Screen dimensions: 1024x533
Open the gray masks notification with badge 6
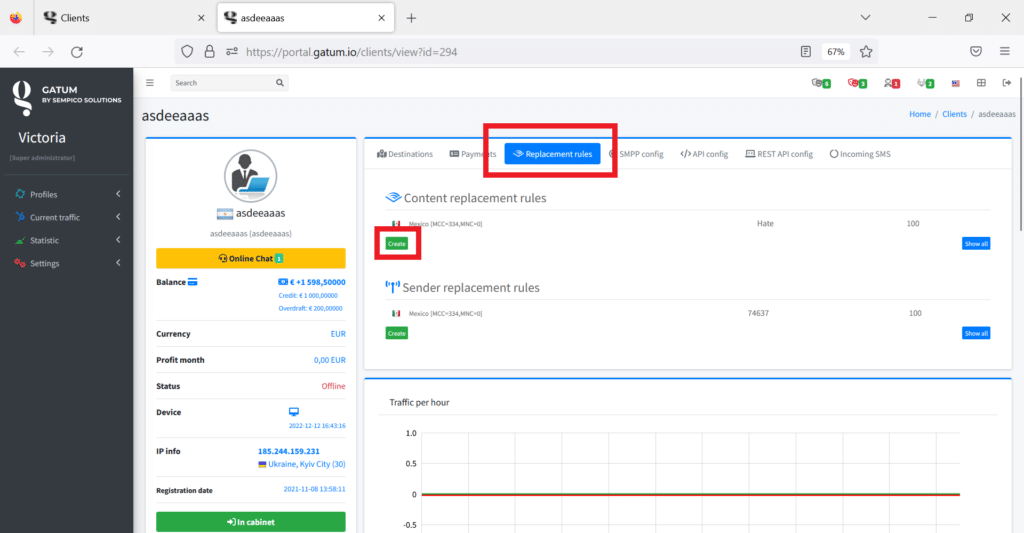tap(821, 83)
